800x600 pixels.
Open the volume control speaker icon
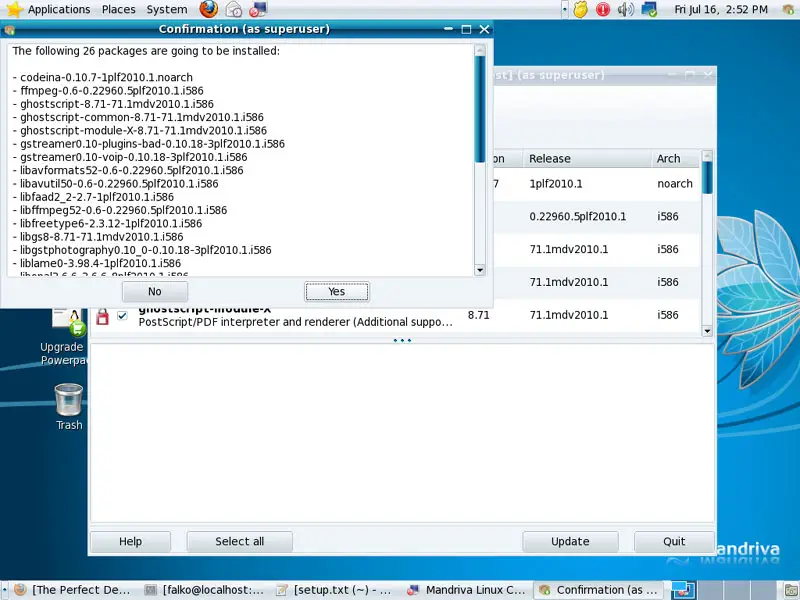[x=626, y=9]
